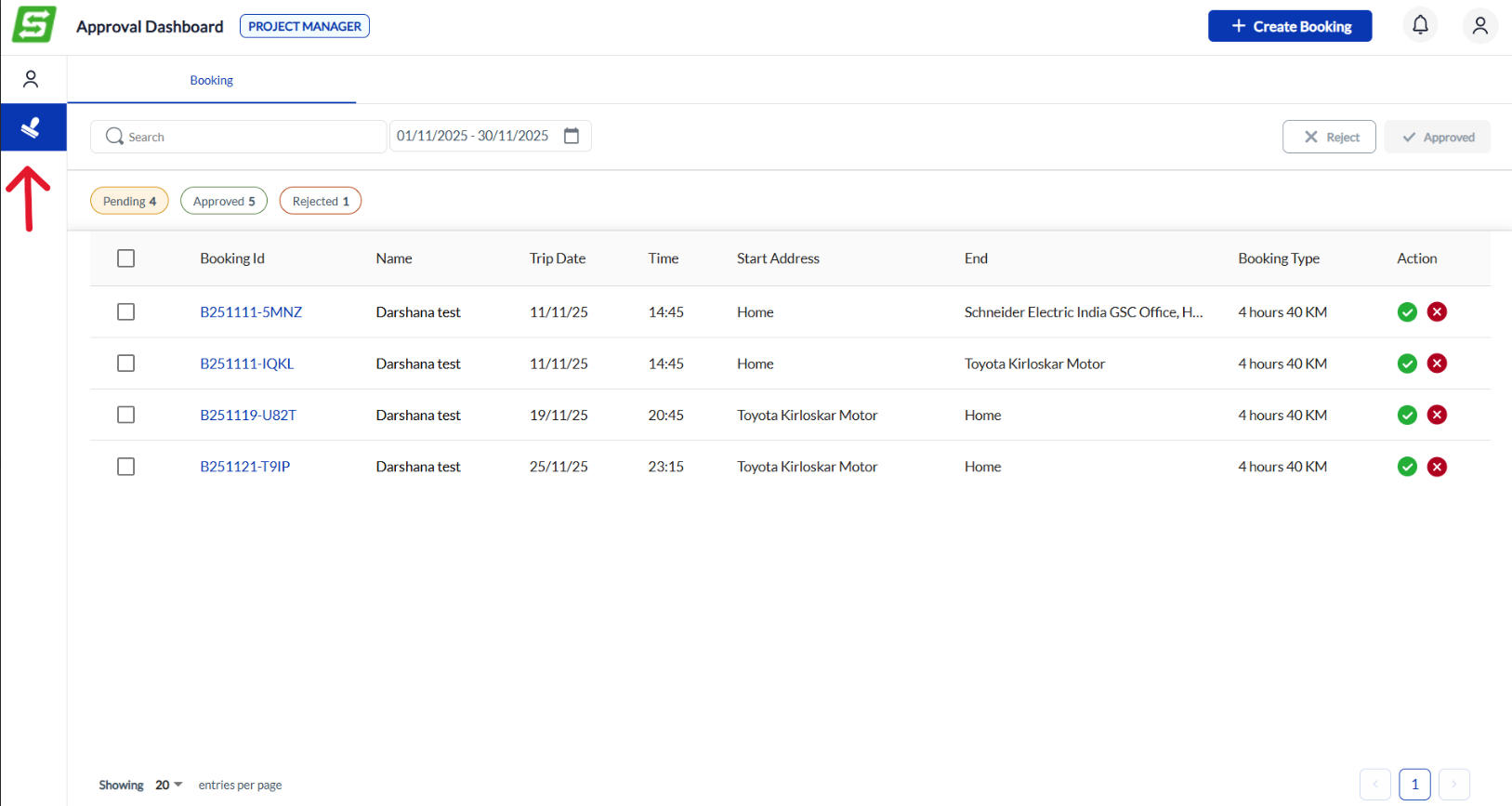The height and width of the screenshot is (806, 1512).
Task: Click the Name column header
Action: click(x=394, y=258)
